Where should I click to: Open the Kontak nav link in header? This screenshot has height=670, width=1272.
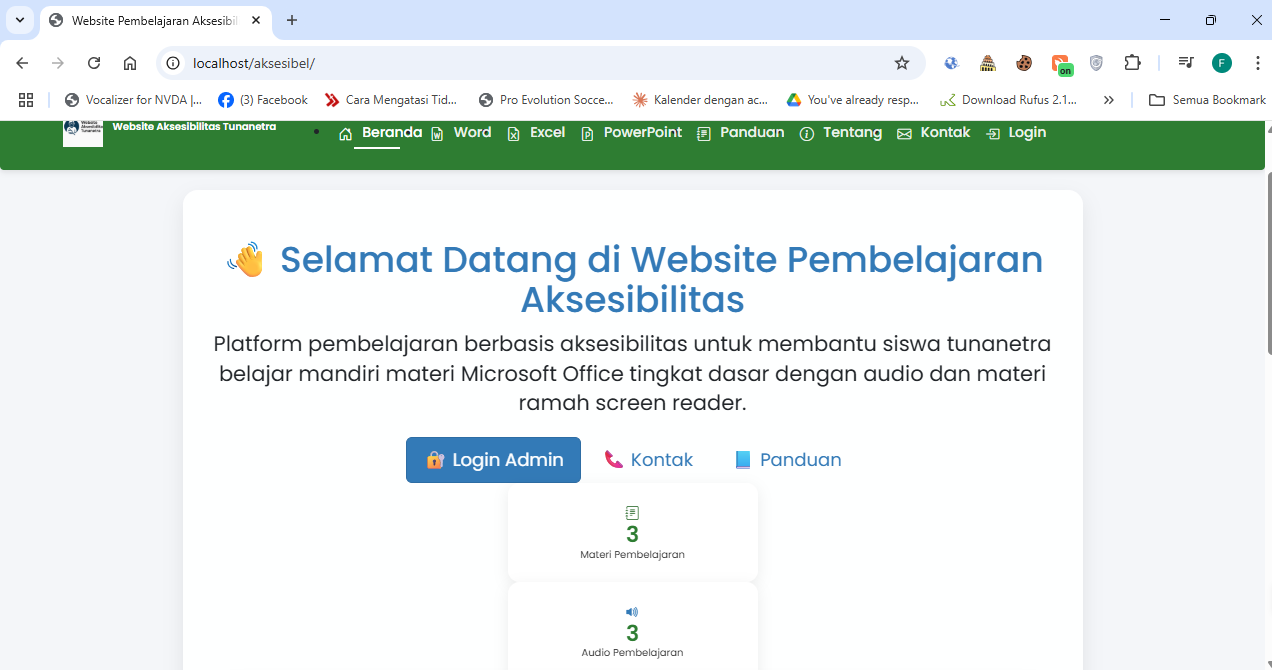[x=933, y=133]
